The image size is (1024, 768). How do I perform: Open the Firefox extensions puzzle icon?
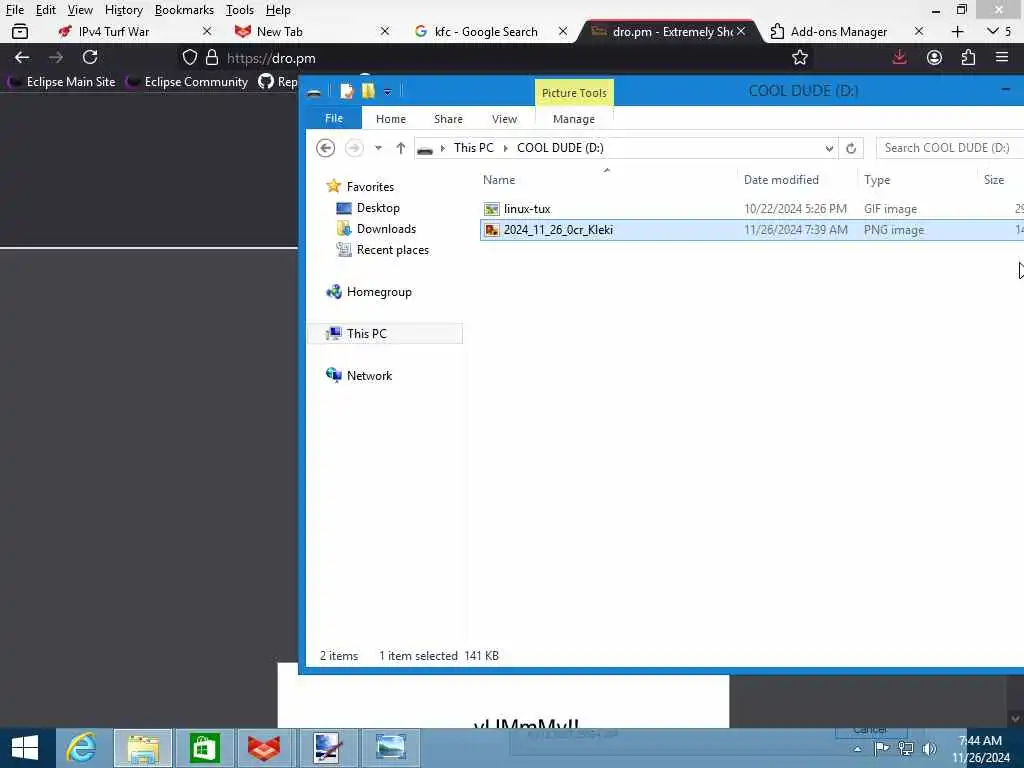pyautogui.click(x=968, y=57)
